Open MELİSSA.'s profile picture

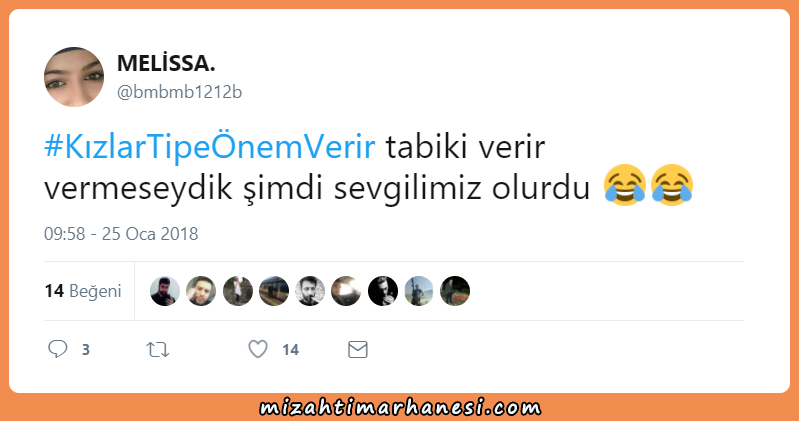point(74,77)
